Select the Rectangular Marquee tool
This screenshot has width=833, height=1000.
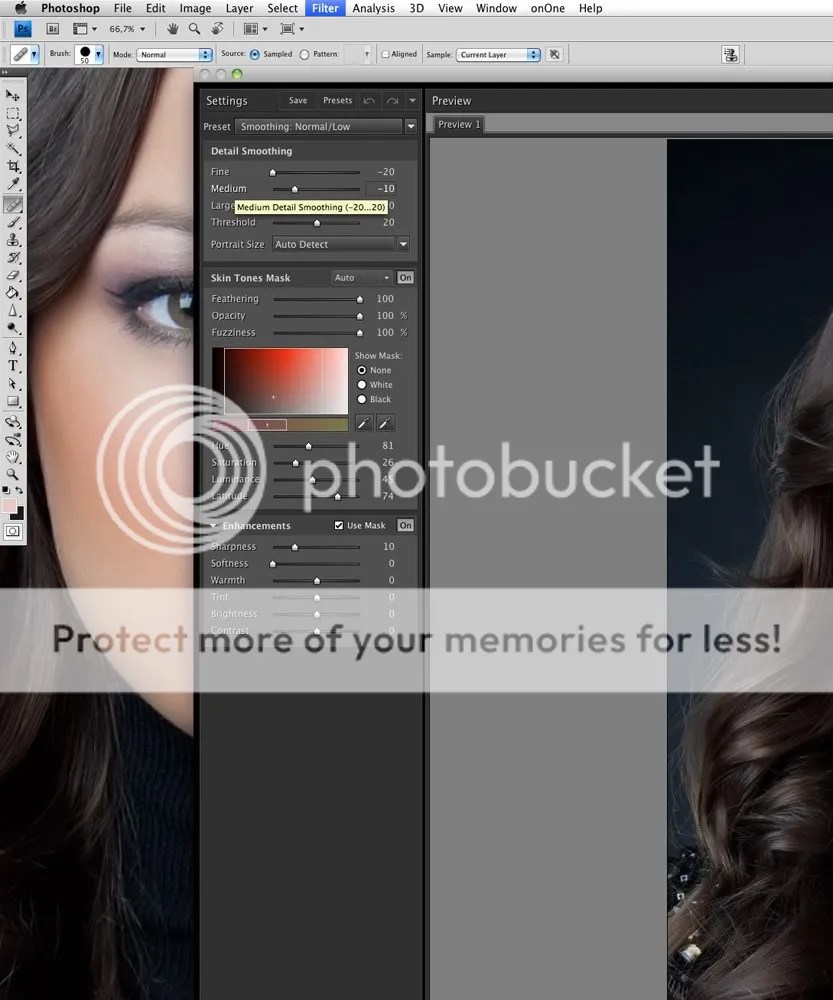tap(13, 114)
